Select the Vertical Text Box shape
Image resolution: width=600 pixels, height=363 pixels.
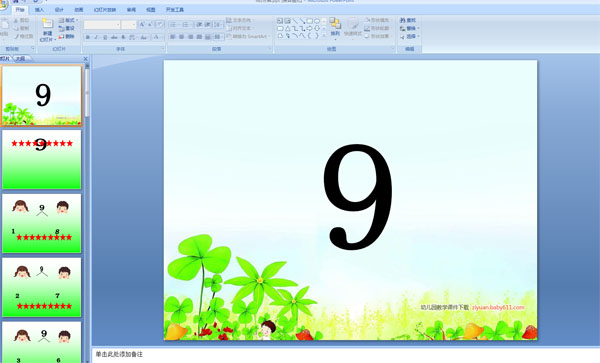tap(287, 21)
